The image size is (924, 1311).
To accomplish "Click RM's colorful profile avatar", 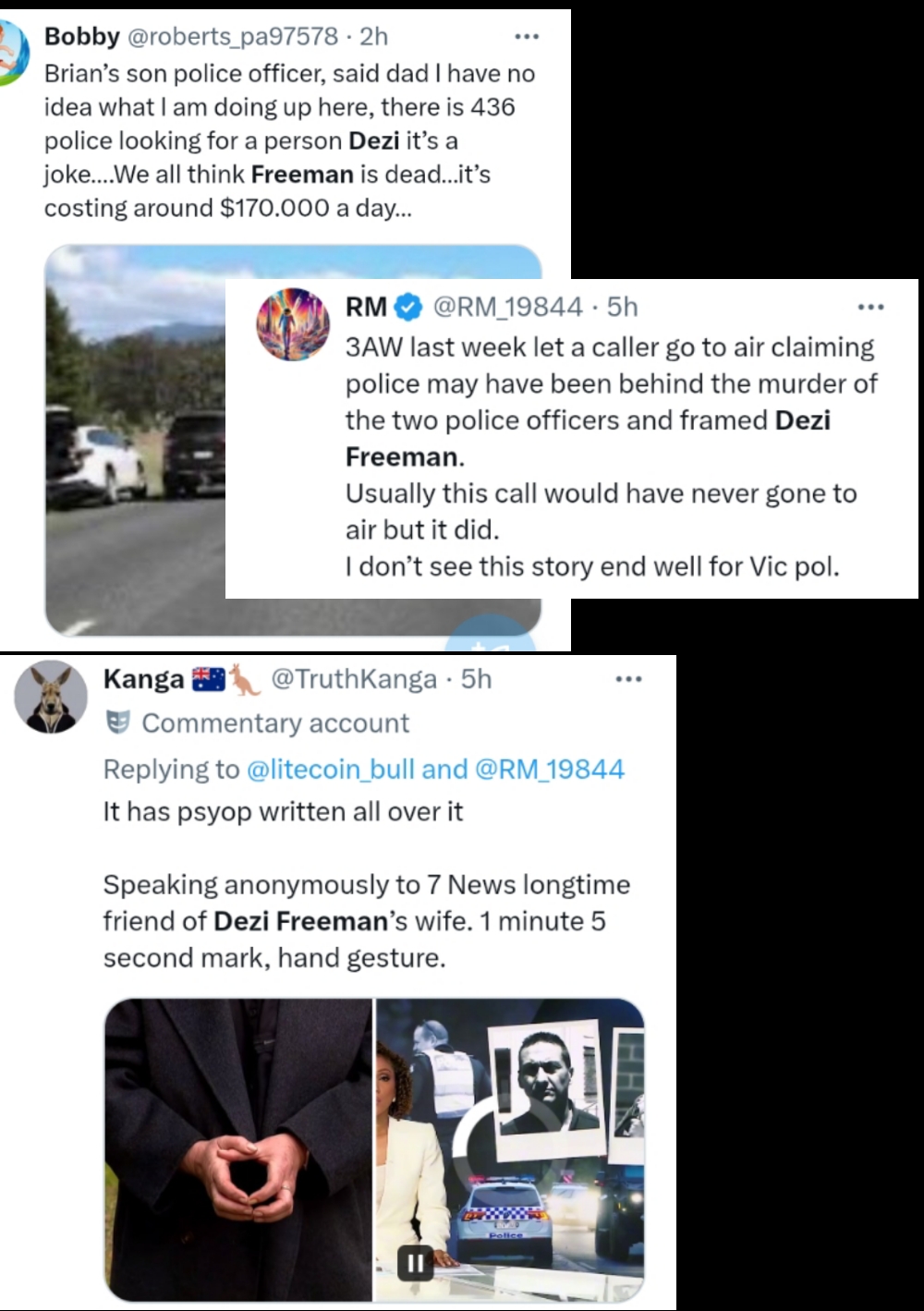I will [x=293, y=324].
